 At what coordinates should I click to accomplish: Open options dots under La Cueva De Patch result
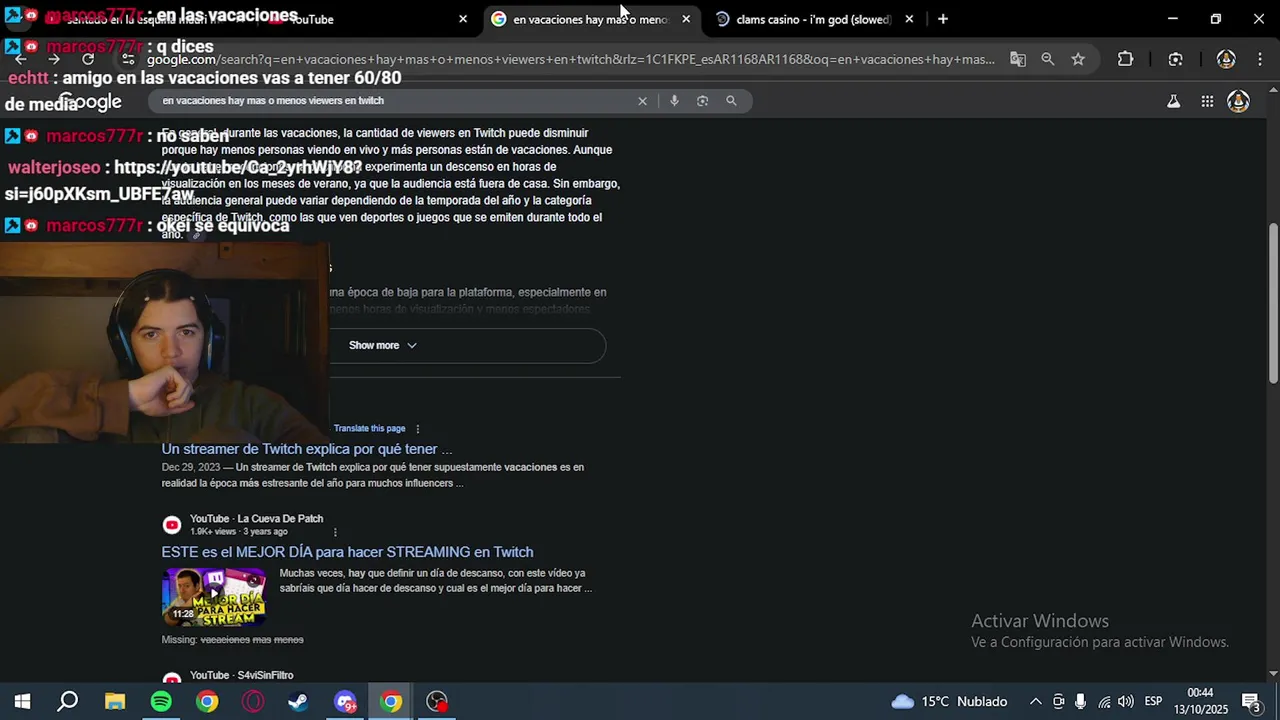tap(335, 532)
